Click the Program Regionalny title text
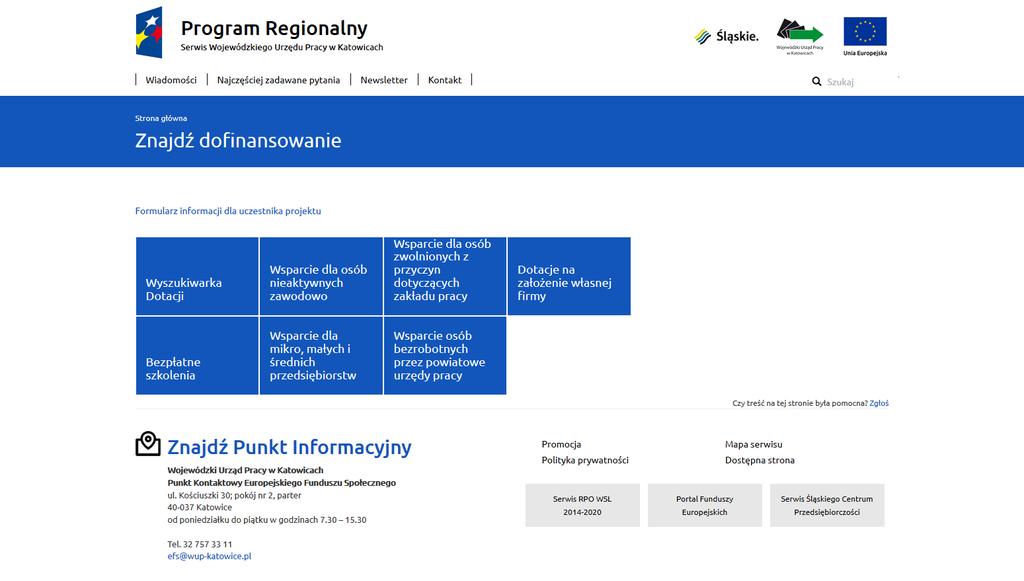 274,28
